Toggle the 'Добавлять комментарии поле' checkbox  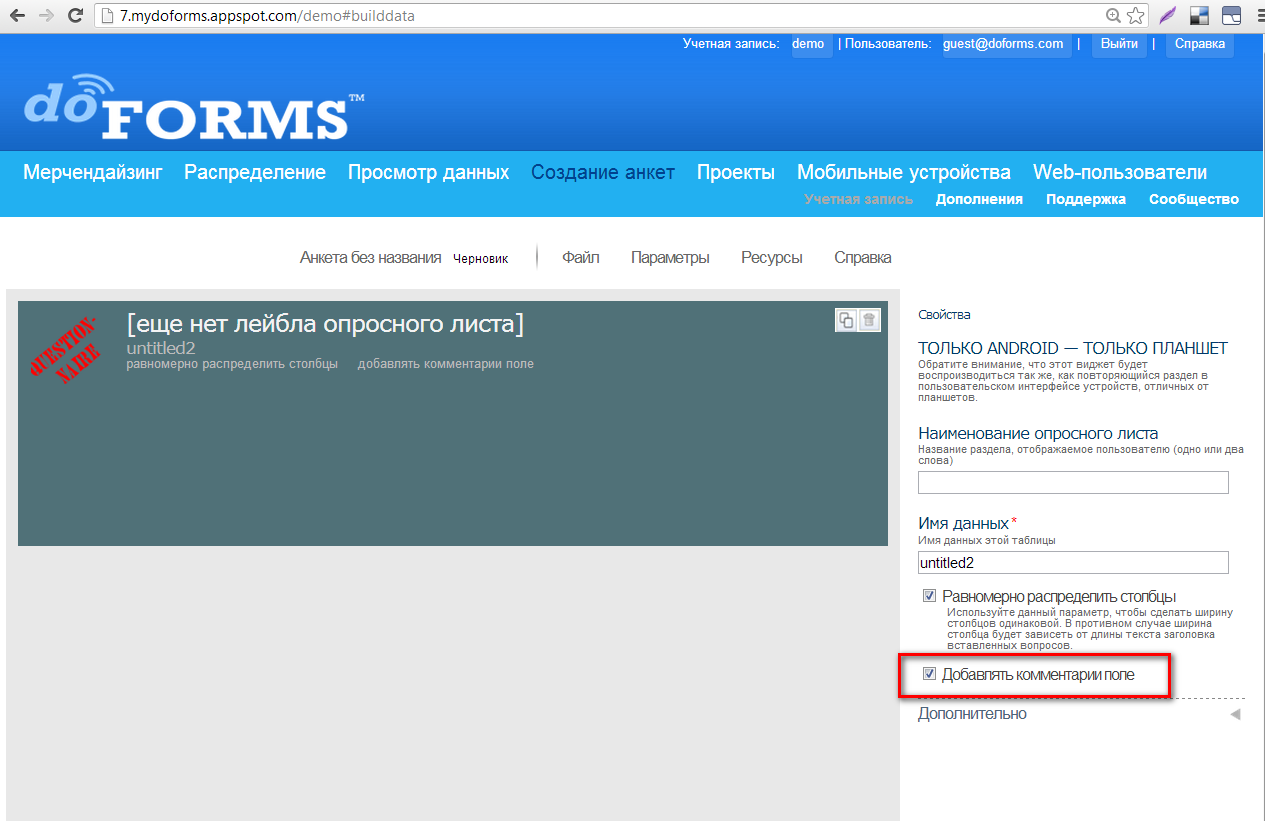[929, 674]
